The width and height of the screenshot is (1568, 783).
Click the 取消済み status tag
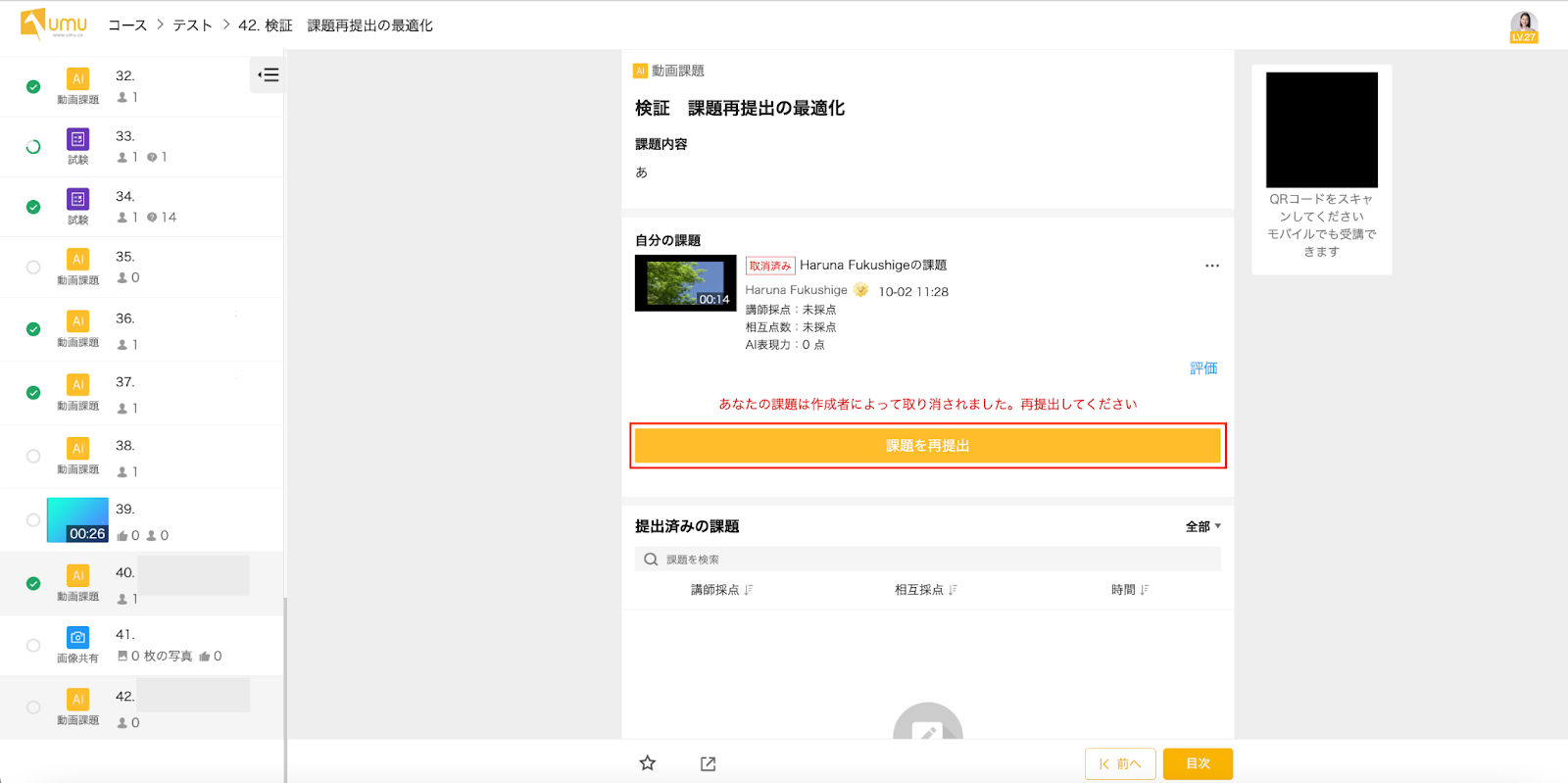[770, 266]
